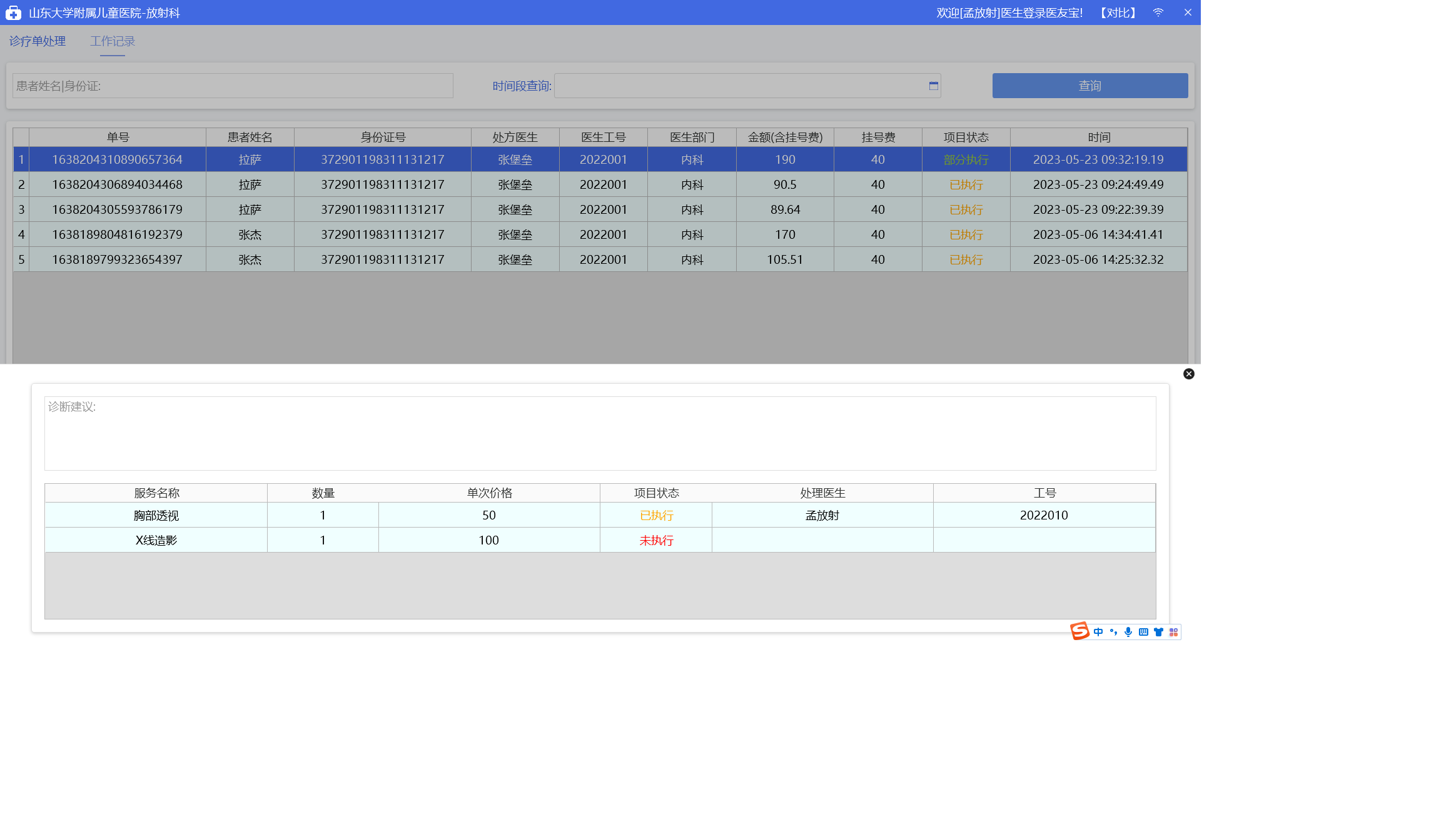Click the 医生工号 column header
This screenshot has height=837, width=1456.
604,138
